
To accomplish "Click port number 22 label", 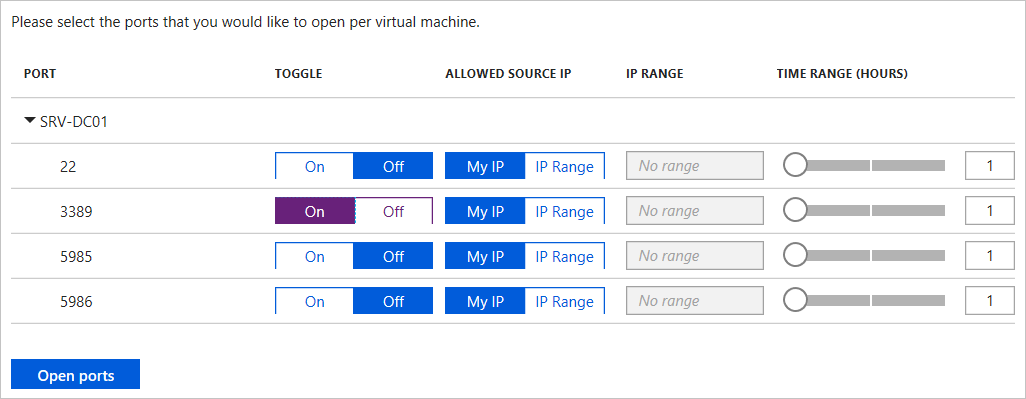I will click(x=68, y=167).
